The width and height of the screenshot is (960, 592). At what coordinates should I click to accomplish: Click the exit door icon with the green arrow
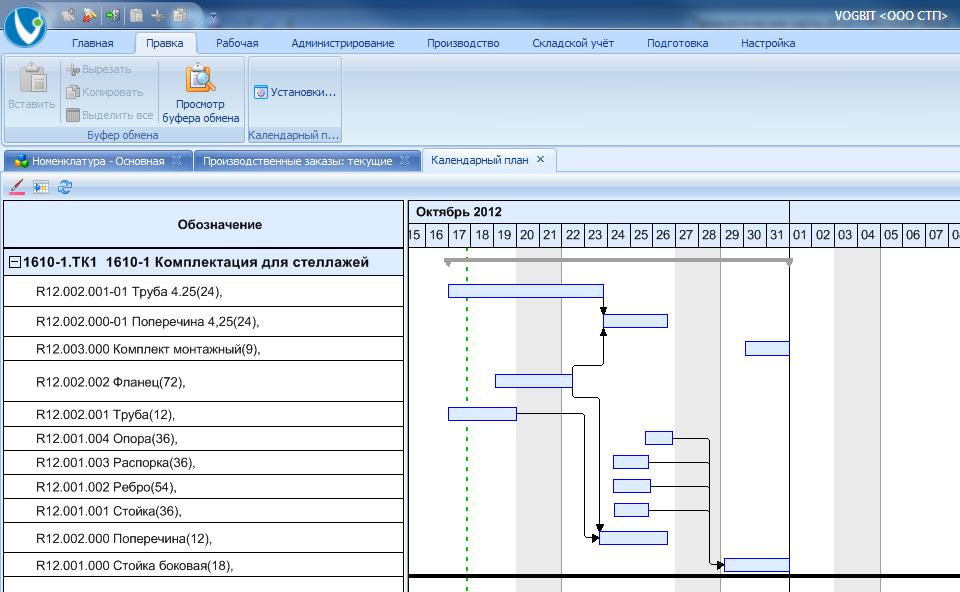[113, 15]
